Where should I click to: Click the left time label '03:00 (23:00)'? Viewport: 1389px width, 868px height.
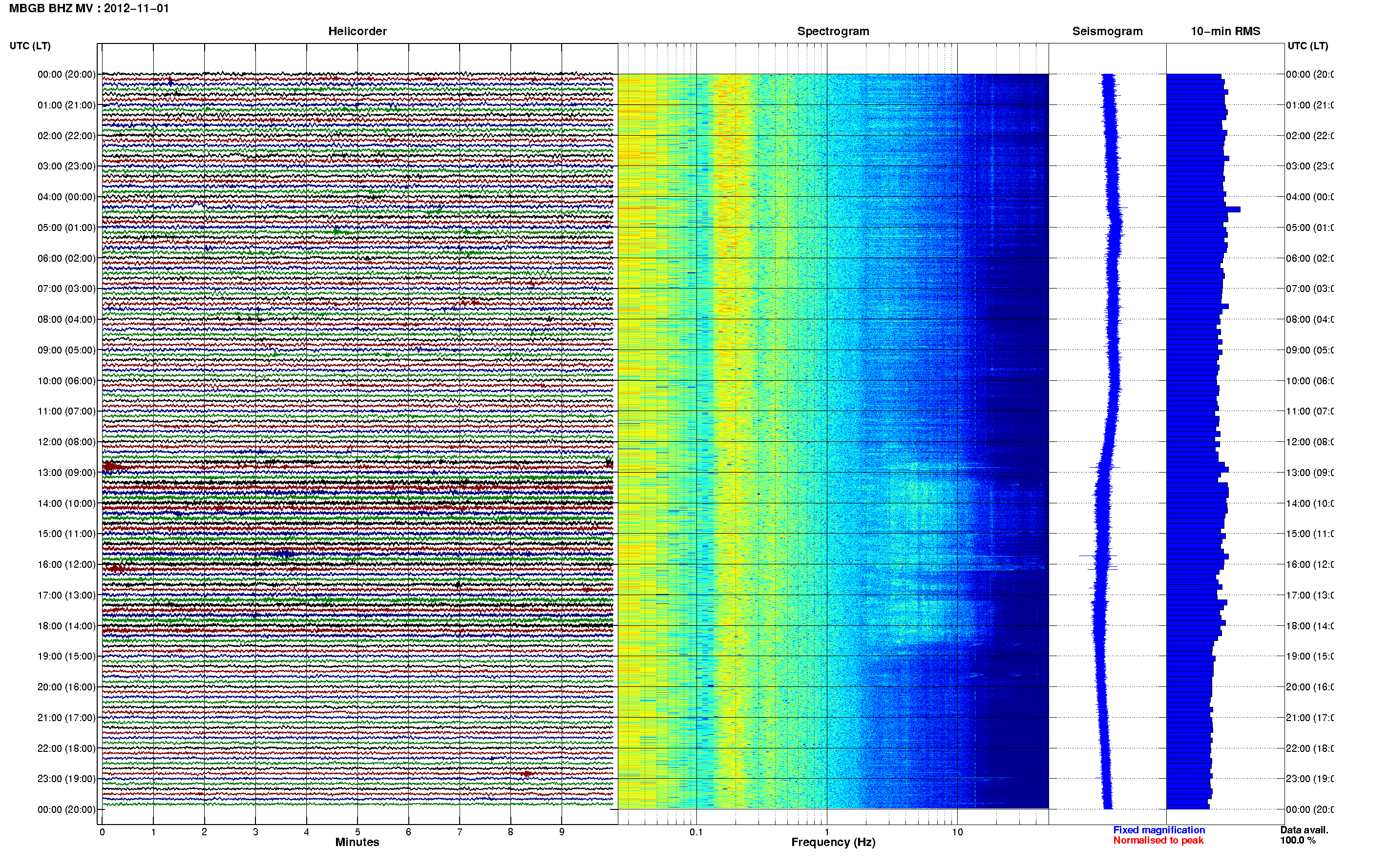[x=66, y=166]
